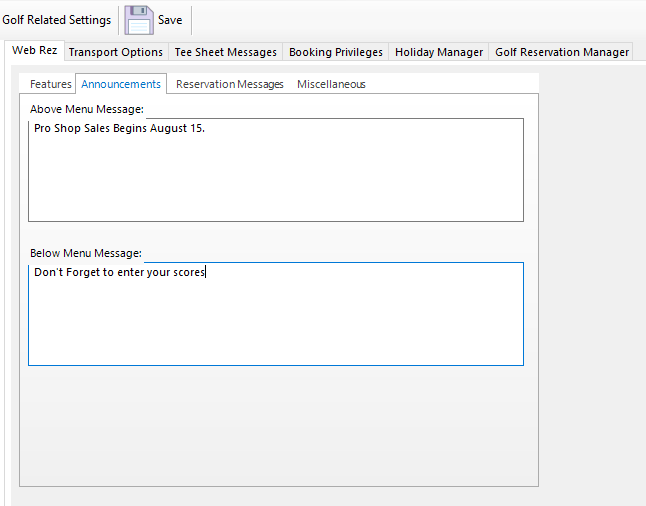Show the Miscellaneous sub-tab
Screen dimensions: 646x506
331,84
